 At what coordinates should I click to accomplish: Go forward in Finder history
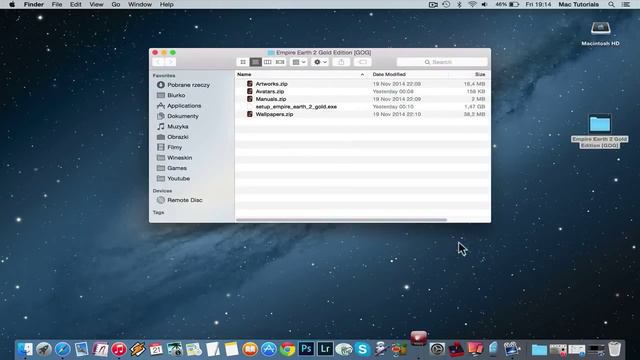pos(171,62)
